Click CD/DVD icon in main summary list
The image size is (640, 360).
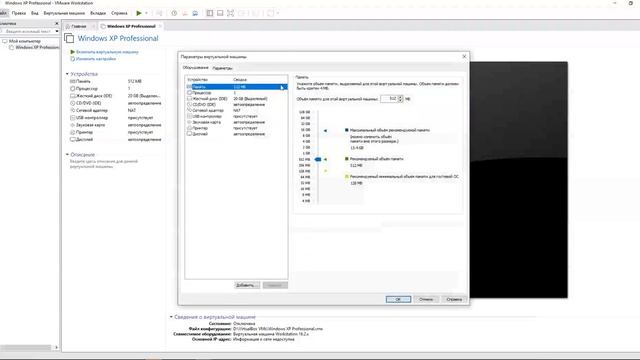coord(72,103)
